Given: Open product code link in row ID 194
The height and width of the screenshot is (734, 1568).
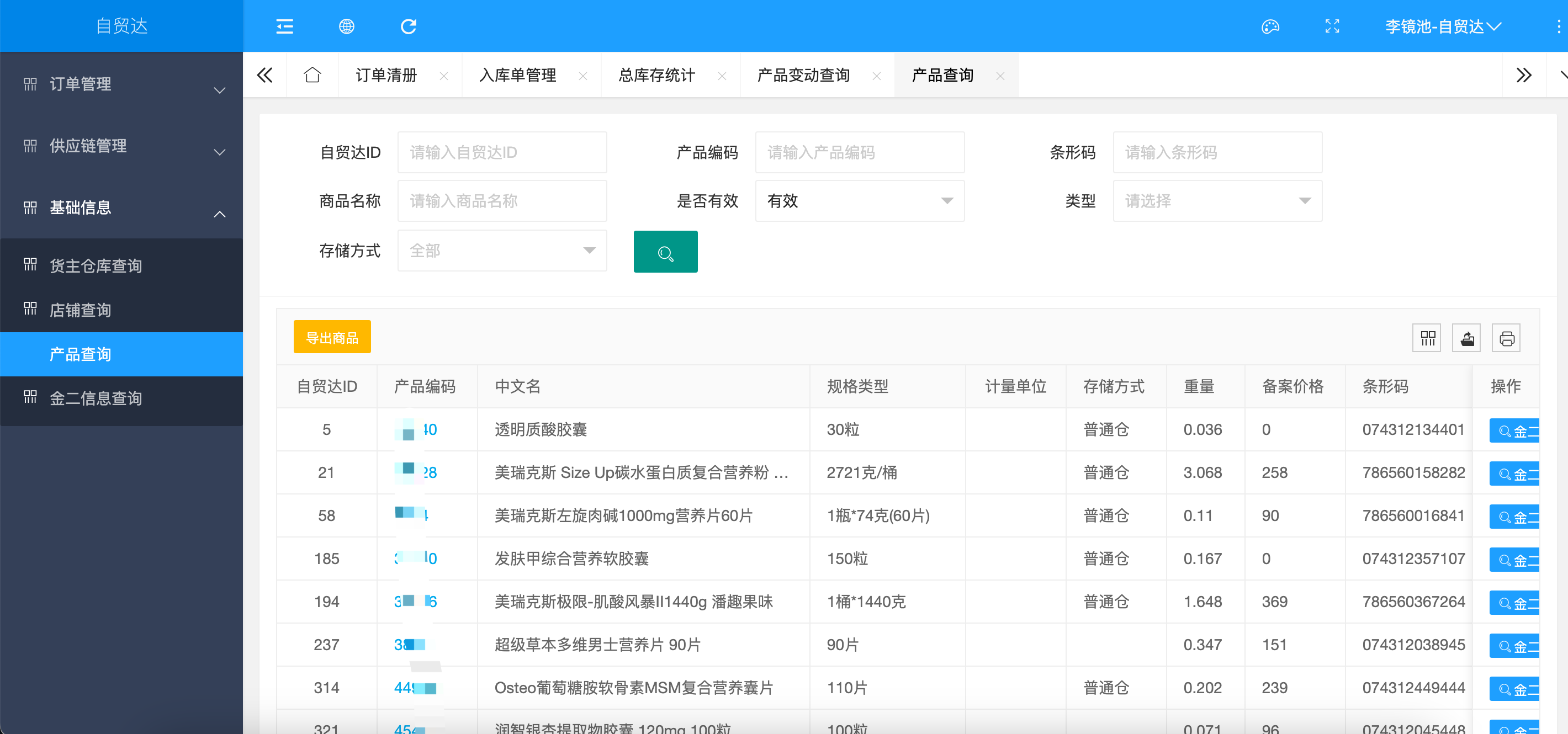Looking at the screenshot, I should click(x=416, y=602).
